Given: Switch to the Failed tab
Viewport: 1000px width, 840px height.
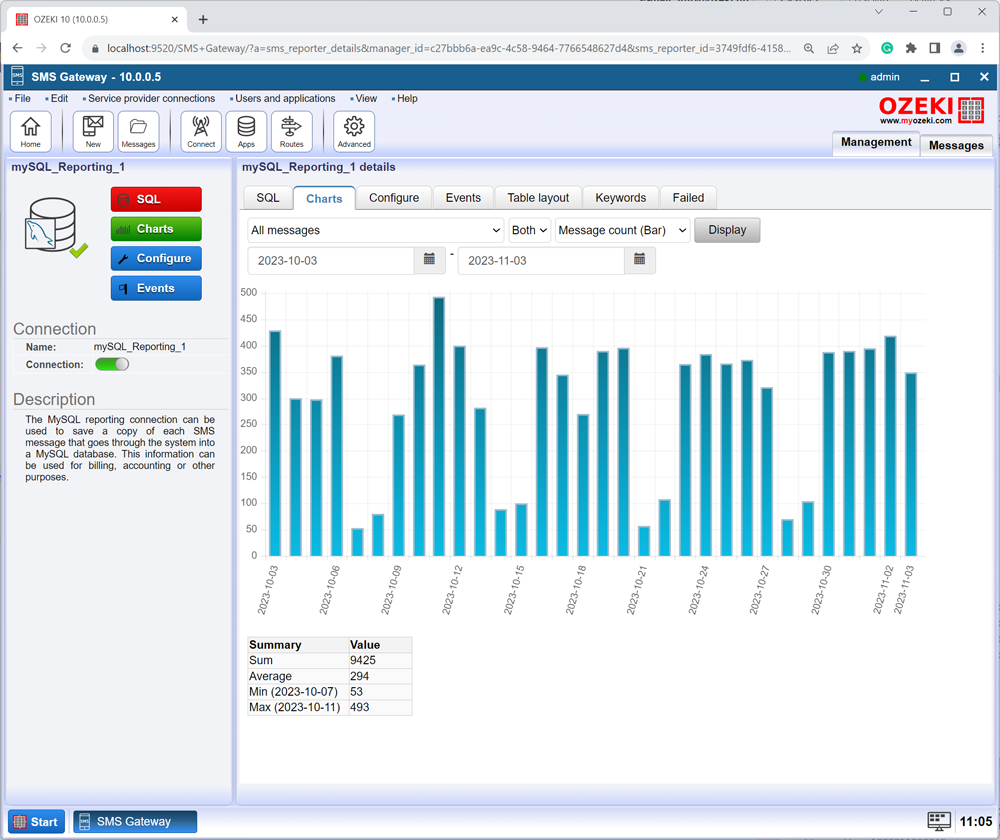Looking at the screenshot, I should click(688, 198).
